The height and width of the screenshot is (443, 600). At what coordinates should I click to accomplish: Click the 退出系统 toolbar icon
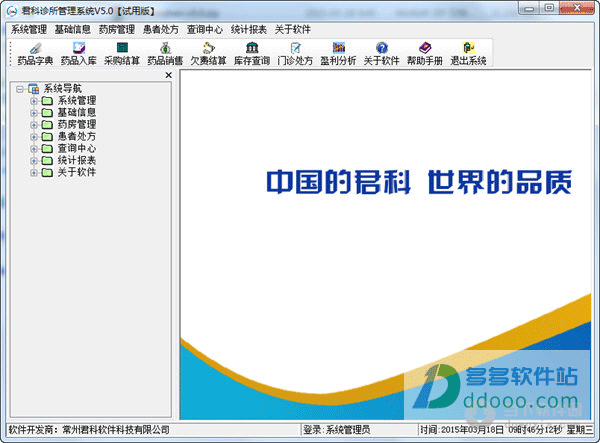(x=468, y=48)
